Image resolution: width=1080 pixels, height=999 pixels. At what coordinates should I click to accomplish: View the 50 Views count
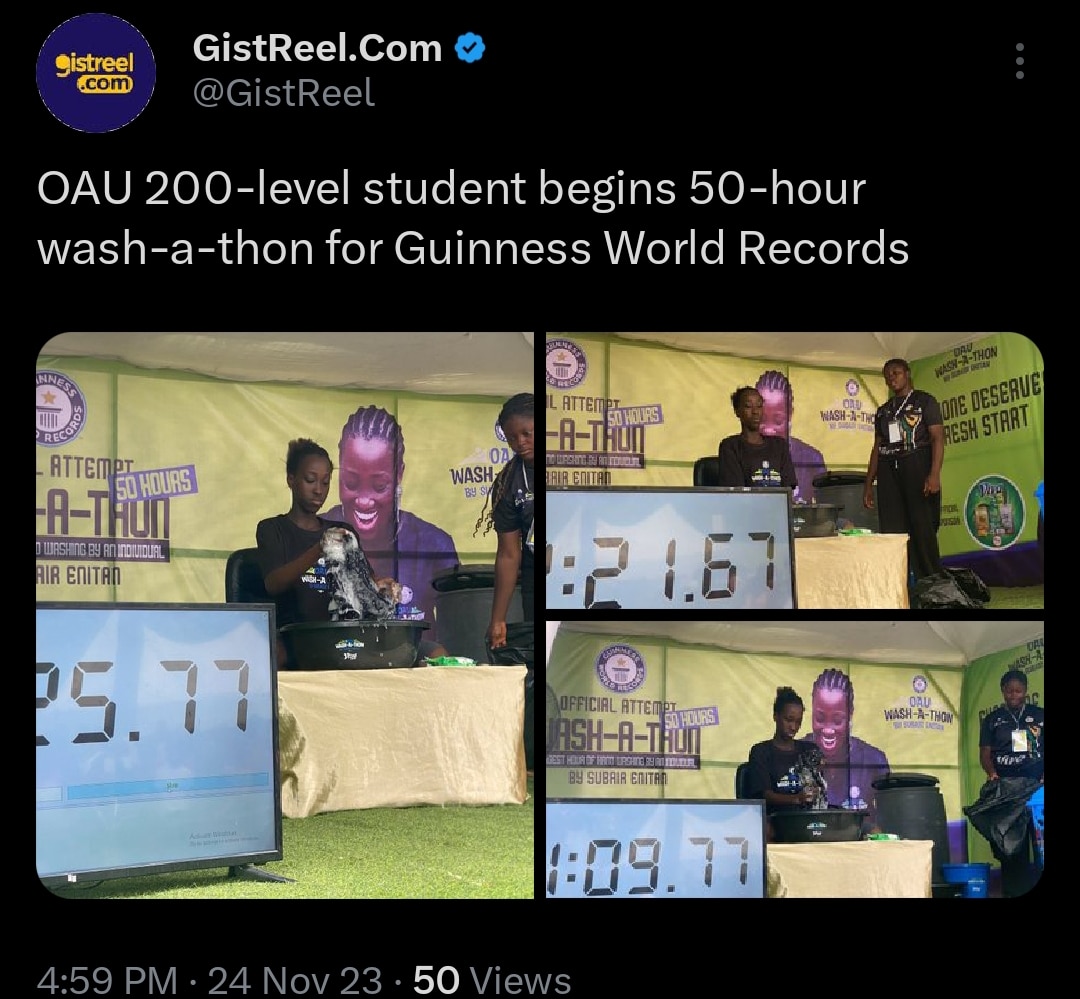tap(492, 980)
